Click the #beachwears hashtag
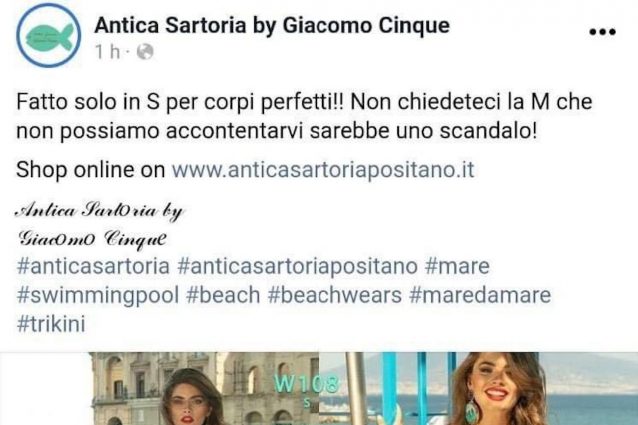Screen dimensions: 638x425 tap(334, 295)
